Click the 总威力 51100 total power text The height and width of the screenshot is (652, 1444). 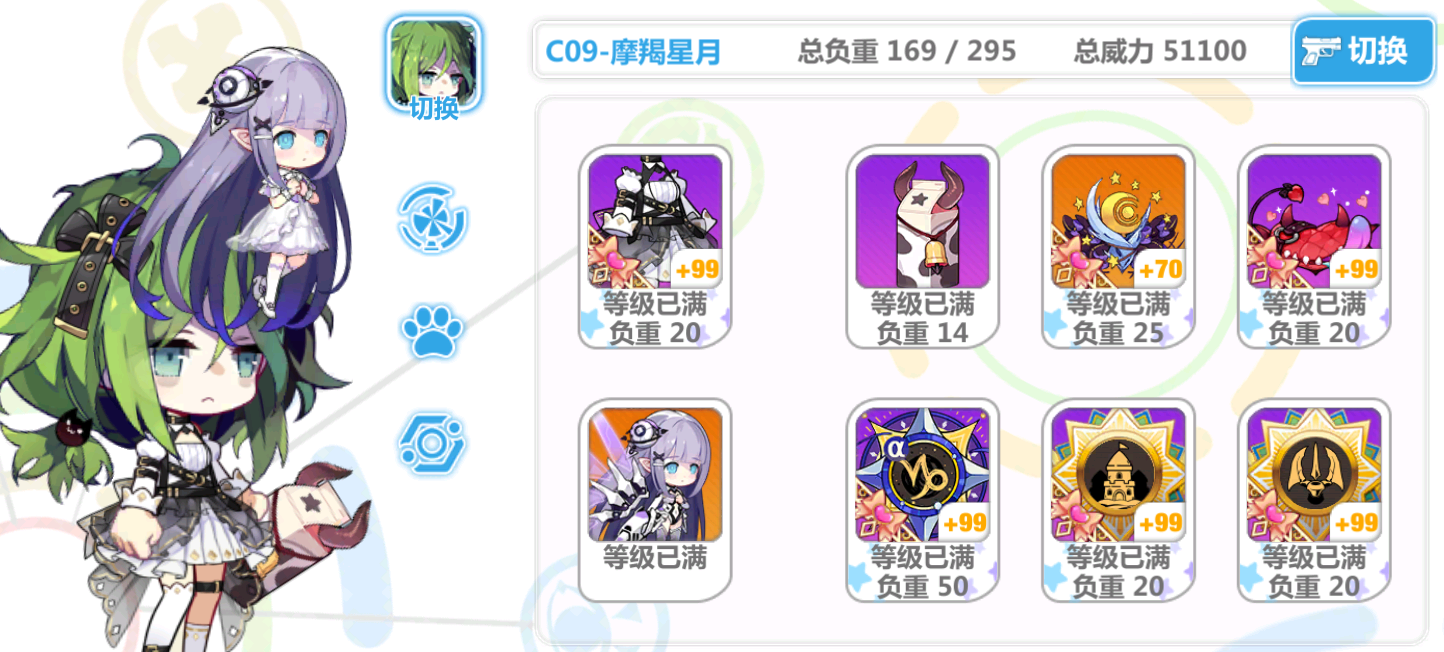click(1160, 50)
